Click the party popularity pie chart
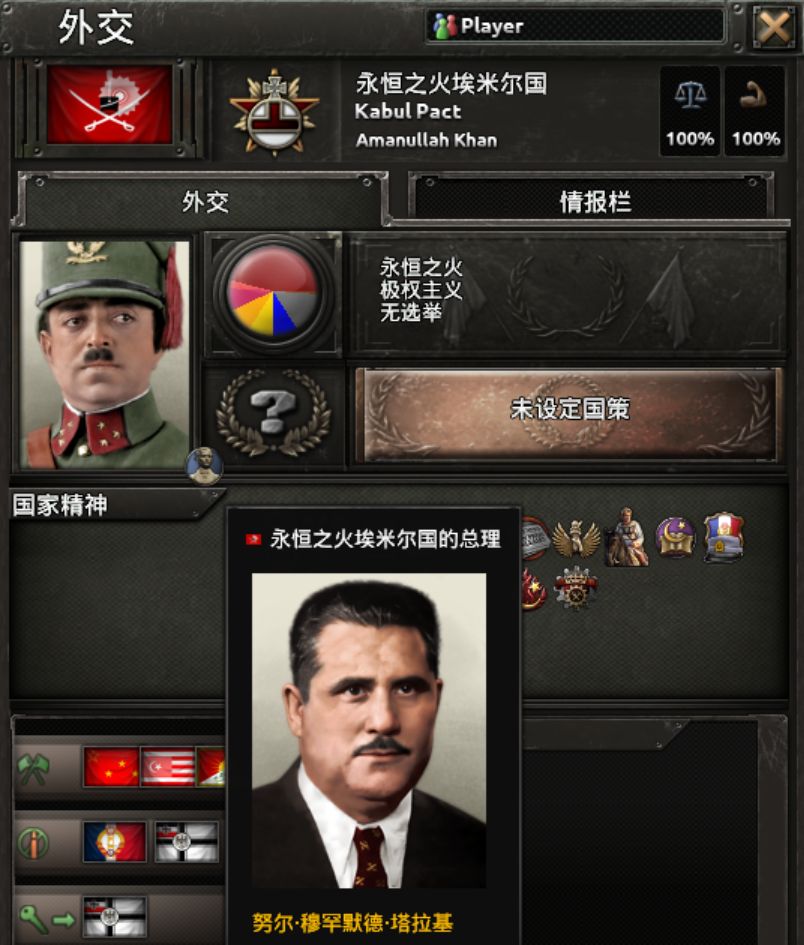Viewport: 804px width, 945px height. tap(272, 294)
